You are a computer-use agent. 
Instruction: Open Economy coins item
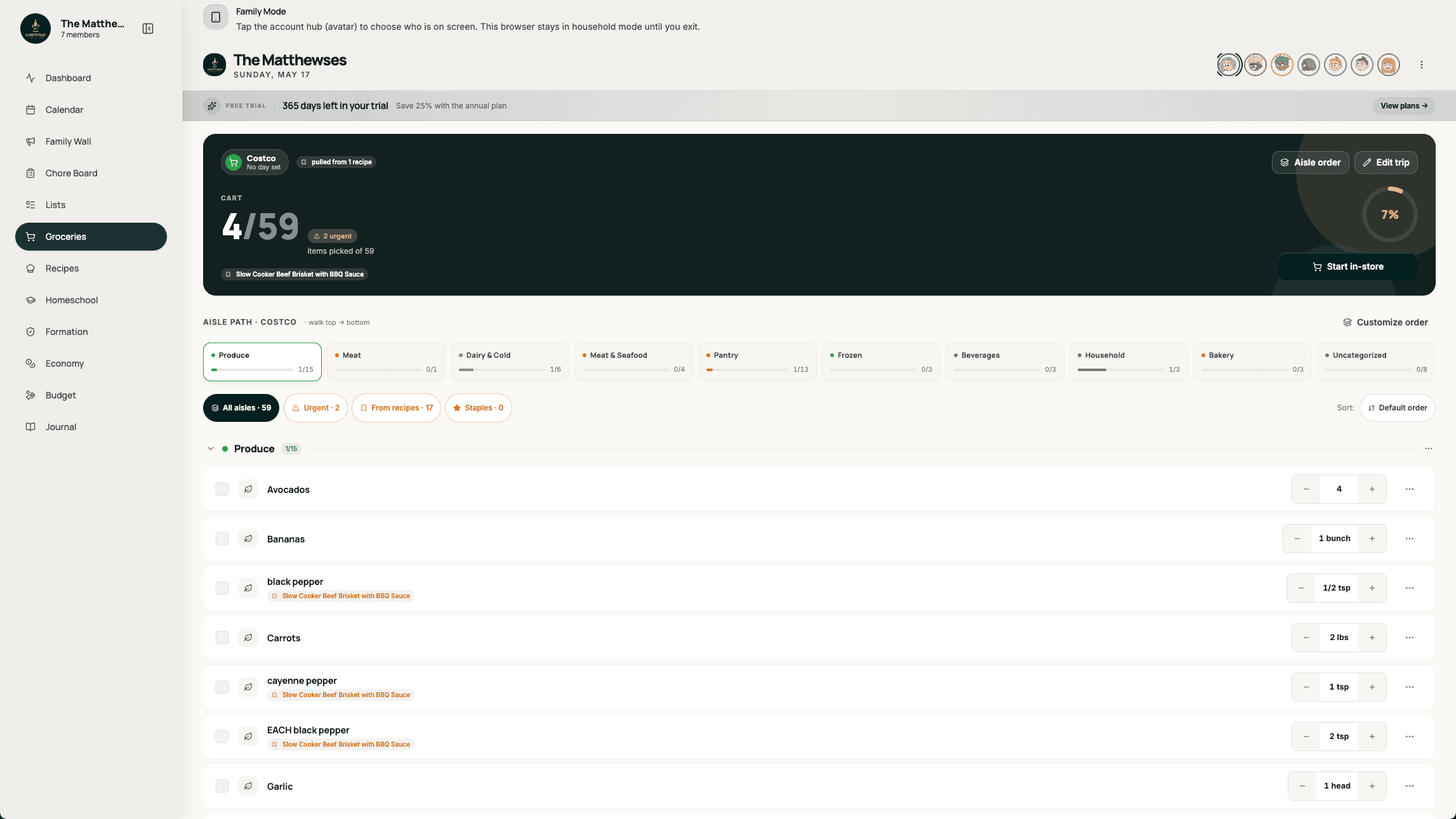click(91, 364)
